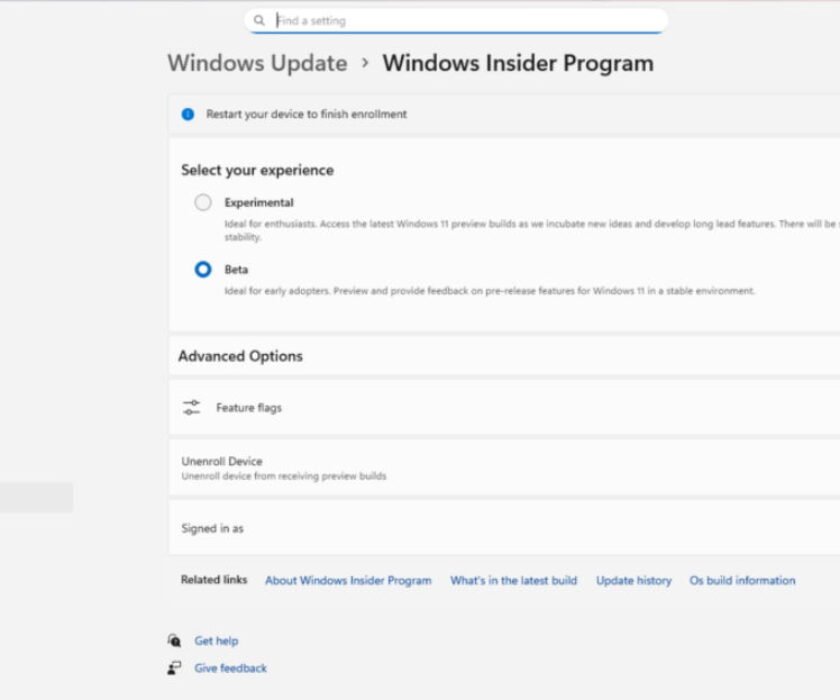
Task: Open What's in the latest build link
Action: tap(514, 581)
